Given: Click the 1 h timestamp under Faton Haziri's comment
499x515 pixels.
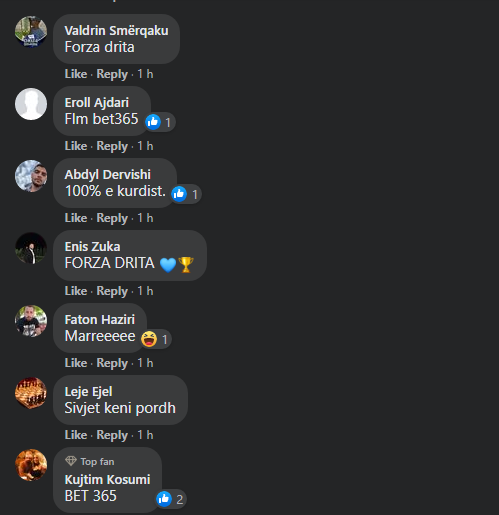Looking at the screenshot, I should click(145, 363).
